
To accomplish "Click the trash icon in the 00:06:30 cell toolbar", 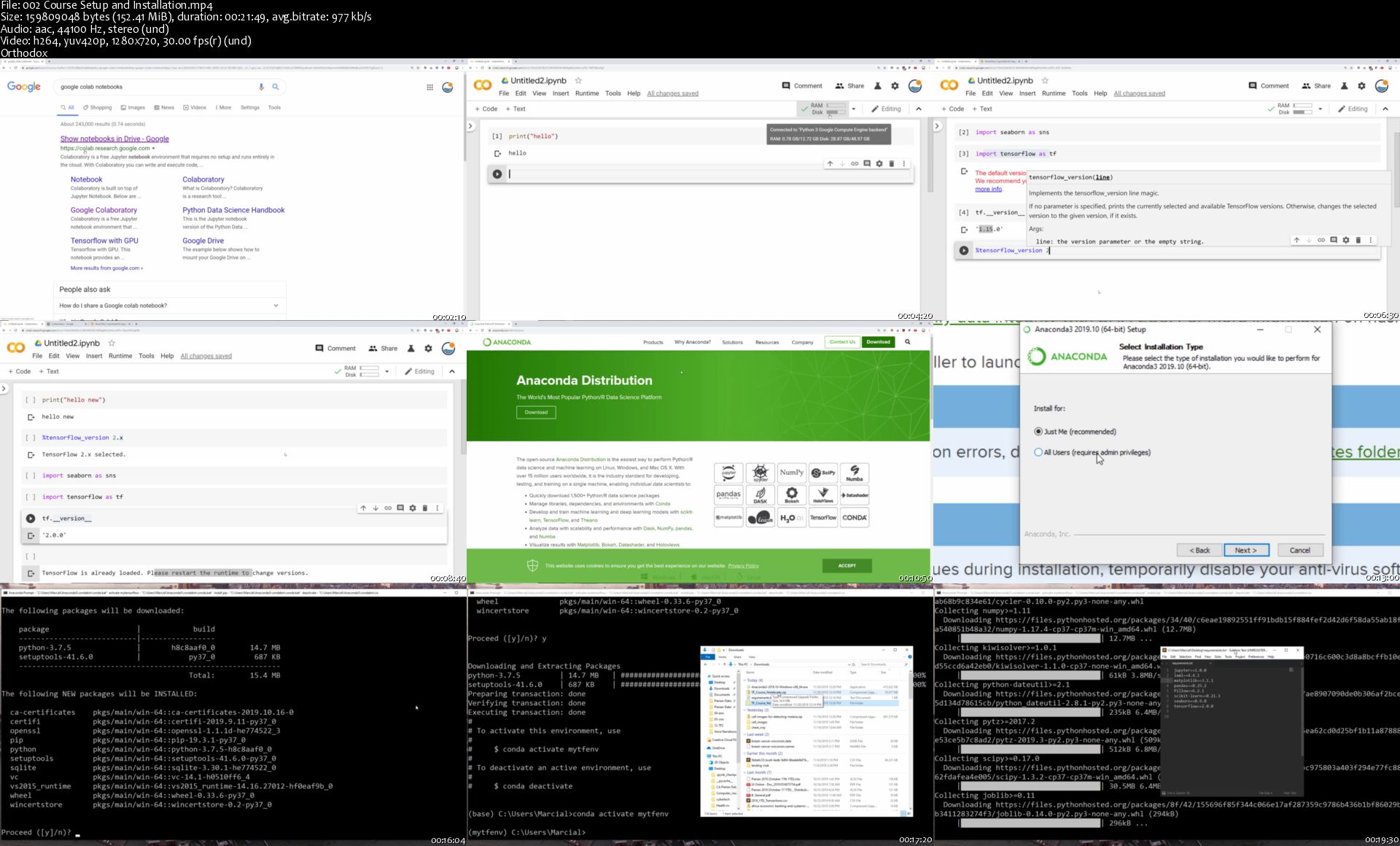I will point(1358,240).
